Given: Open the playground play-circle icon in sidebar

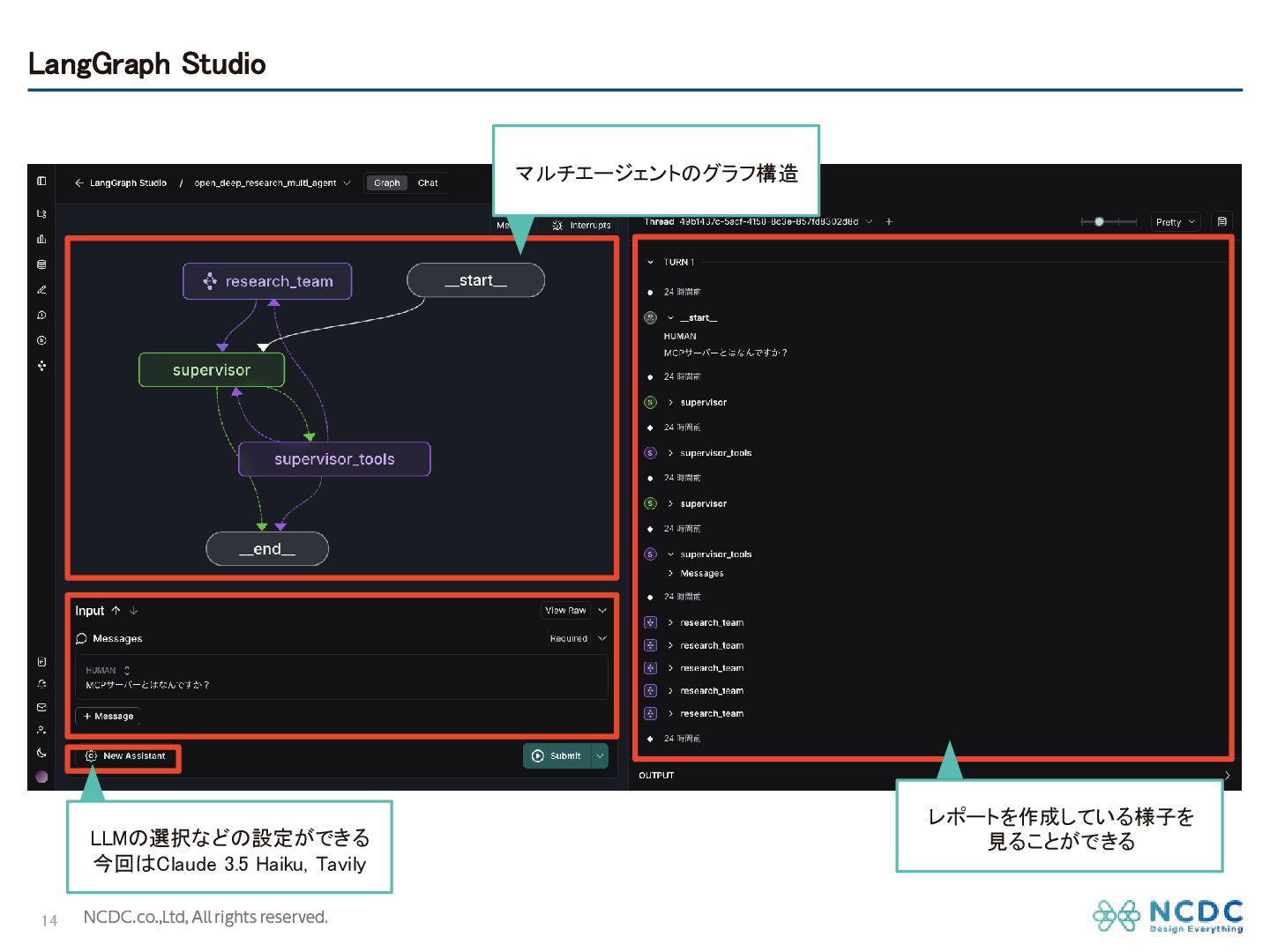Looking at the screenshot, I should [x=41, y=340].
